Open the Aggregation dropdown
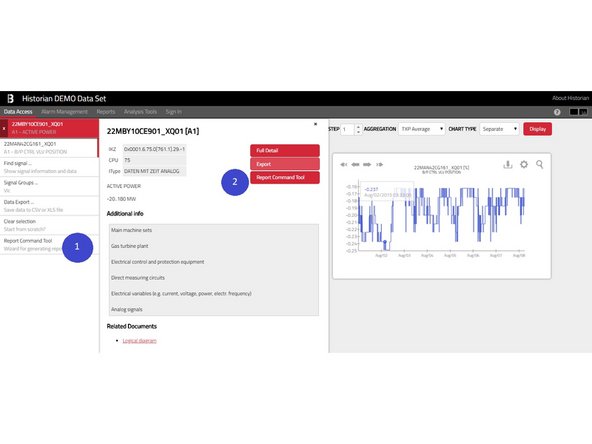 [x=422, y=129]
